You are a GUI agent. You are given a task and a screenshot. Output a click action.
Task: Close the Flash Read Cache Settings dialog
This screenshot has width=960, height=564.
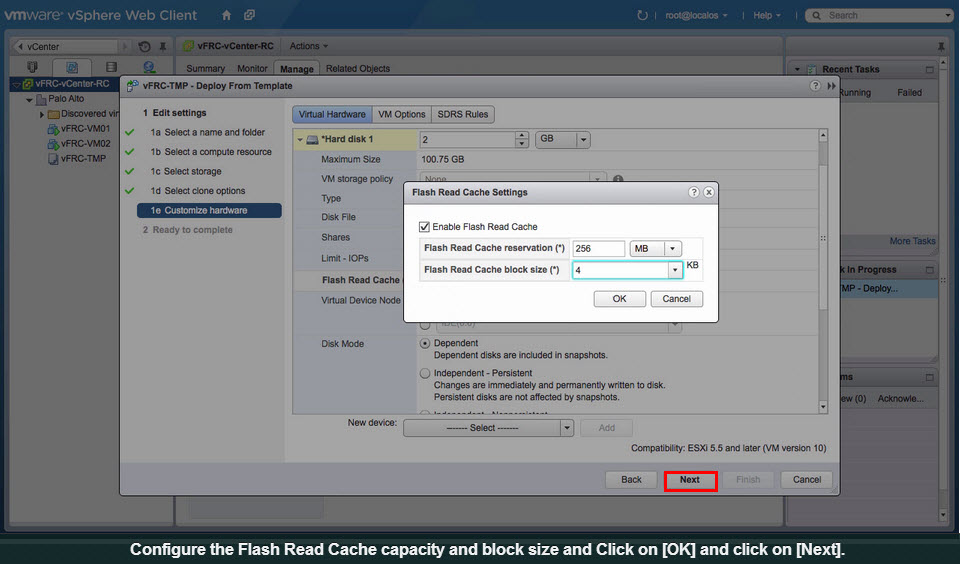(708, 192)
